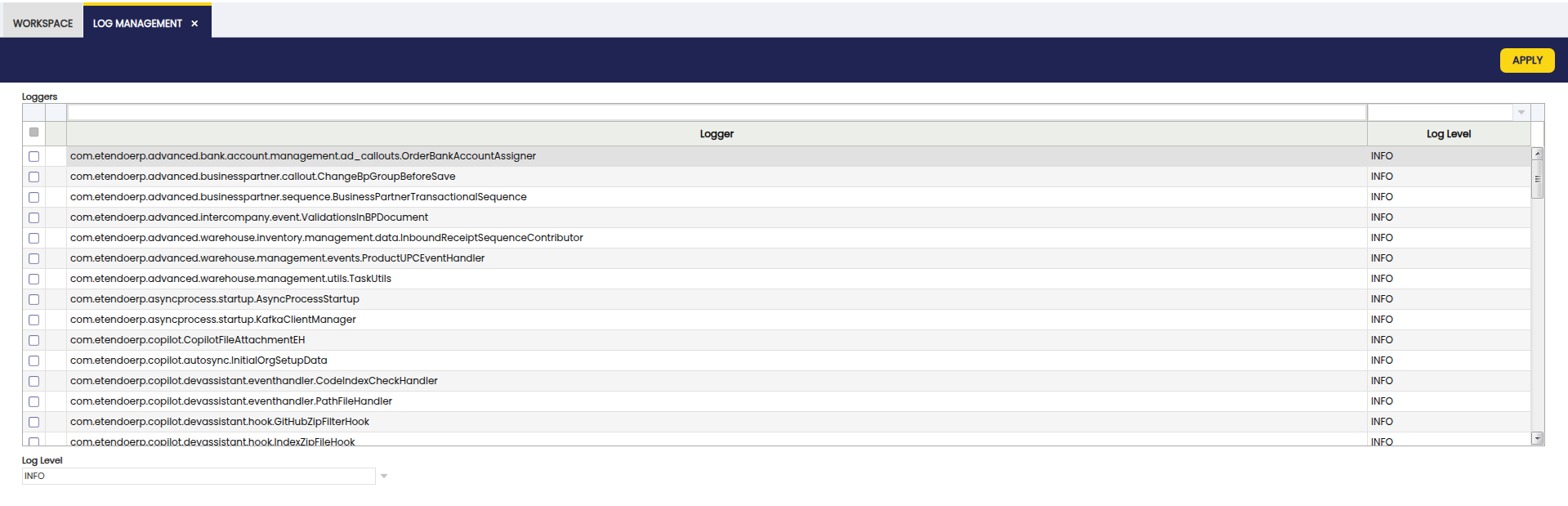Click the yellow Apply button
Screen dimensions: 1568x506
1526,60
